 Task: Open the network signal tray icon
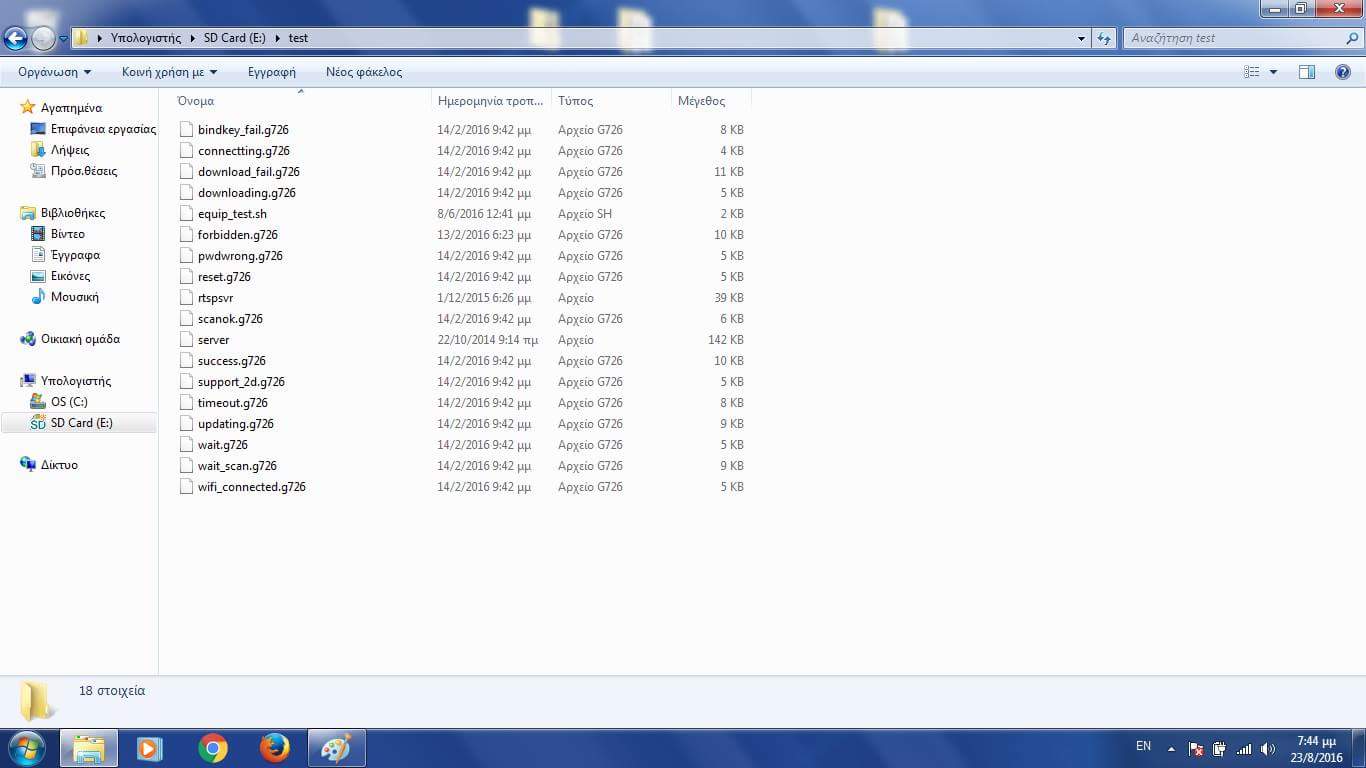(x=1244, y=748)
